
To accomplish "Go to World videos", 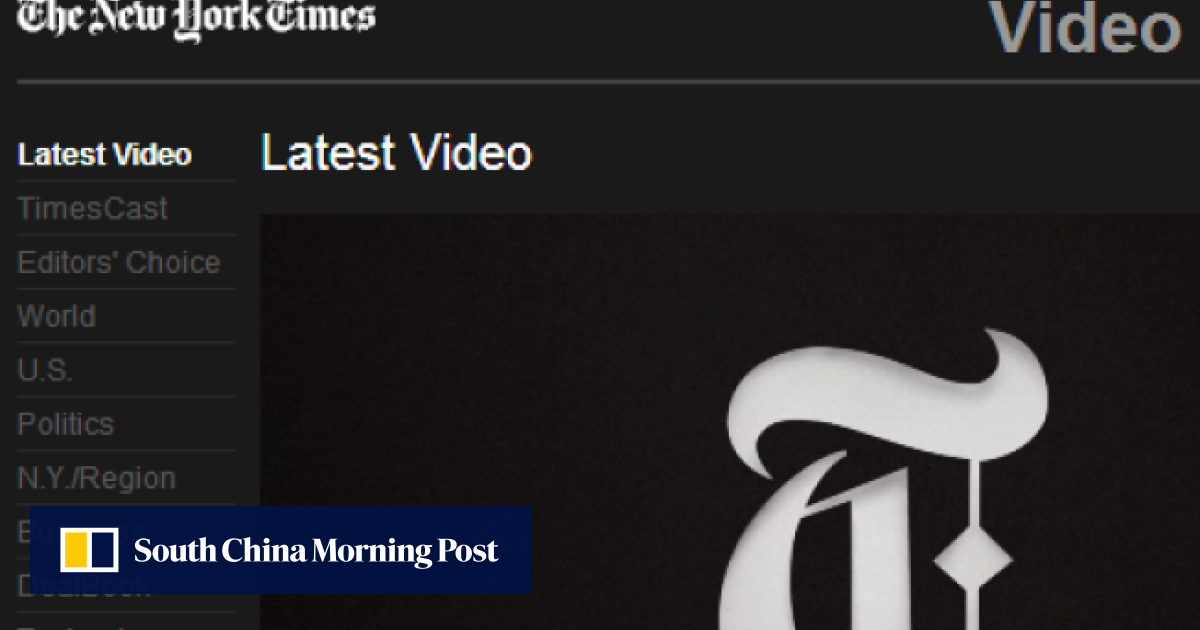I will click(x=57, y=317).
